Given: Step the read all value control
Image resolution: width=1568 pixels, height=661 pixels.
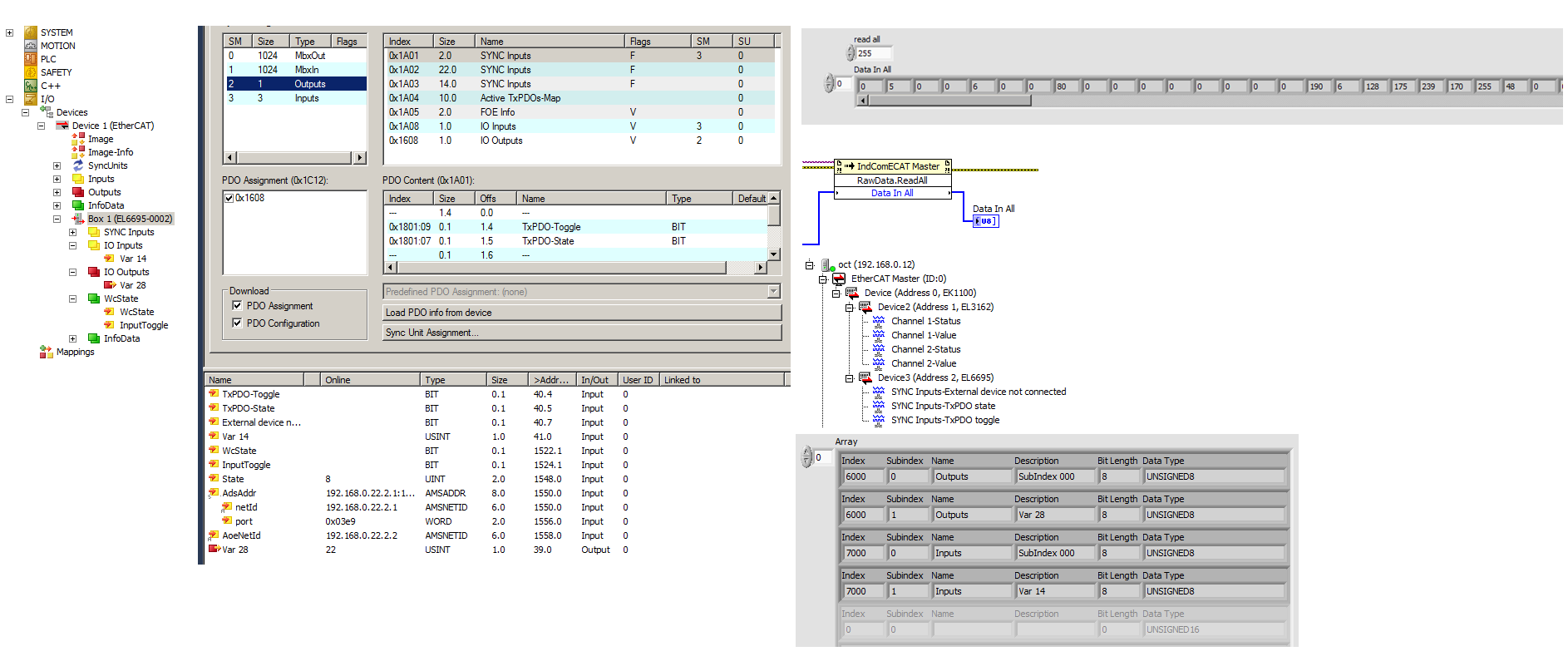Looking at the screenshot, I should 851,53.
